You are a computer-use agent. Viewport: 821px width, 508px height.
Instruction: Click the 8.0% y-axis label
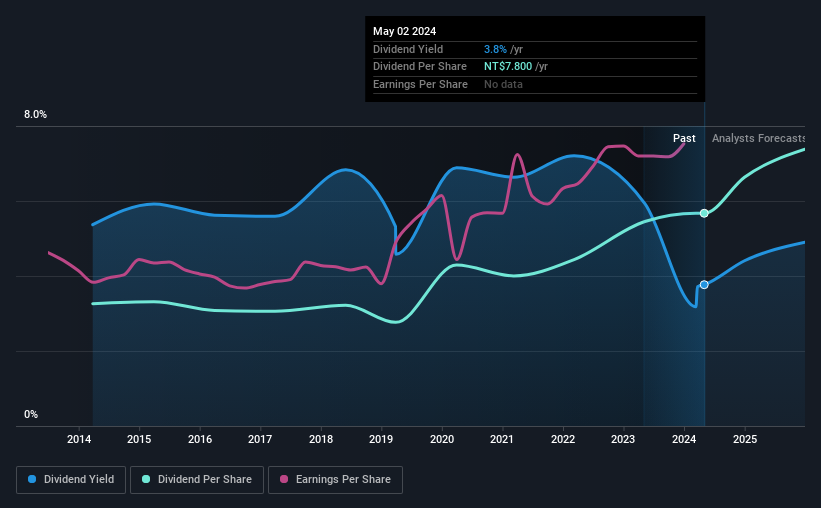pyautogui.click(x=35, y=115)
